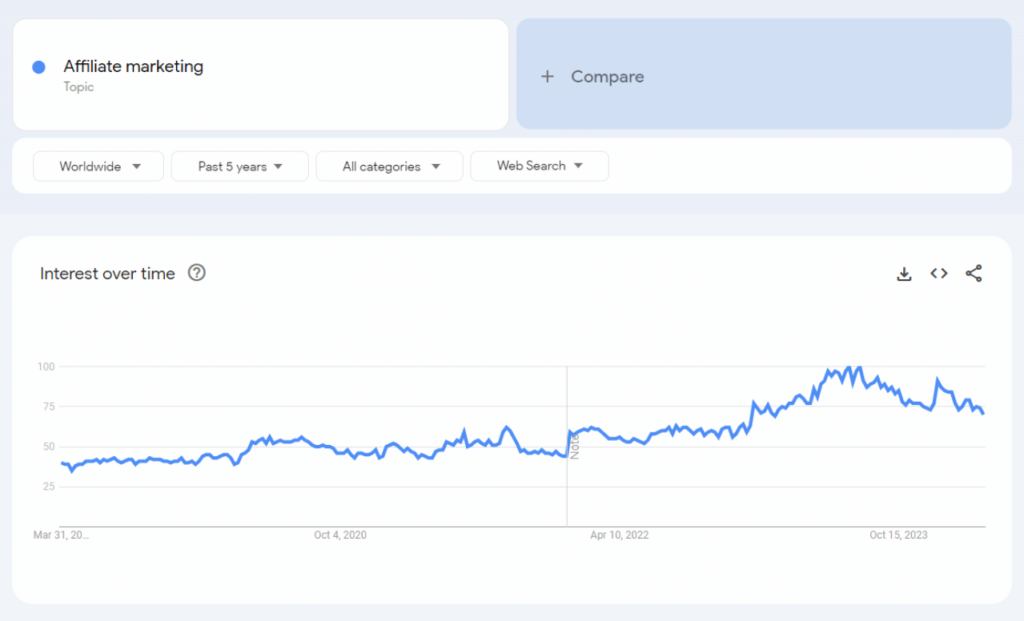Click the 75 value on the y-axis
The width and height of the screenshot is (1024, 621).
point(48,407)
